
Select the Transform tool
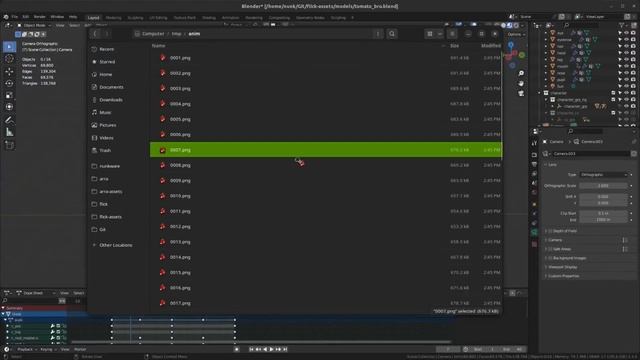coord(9,107)
